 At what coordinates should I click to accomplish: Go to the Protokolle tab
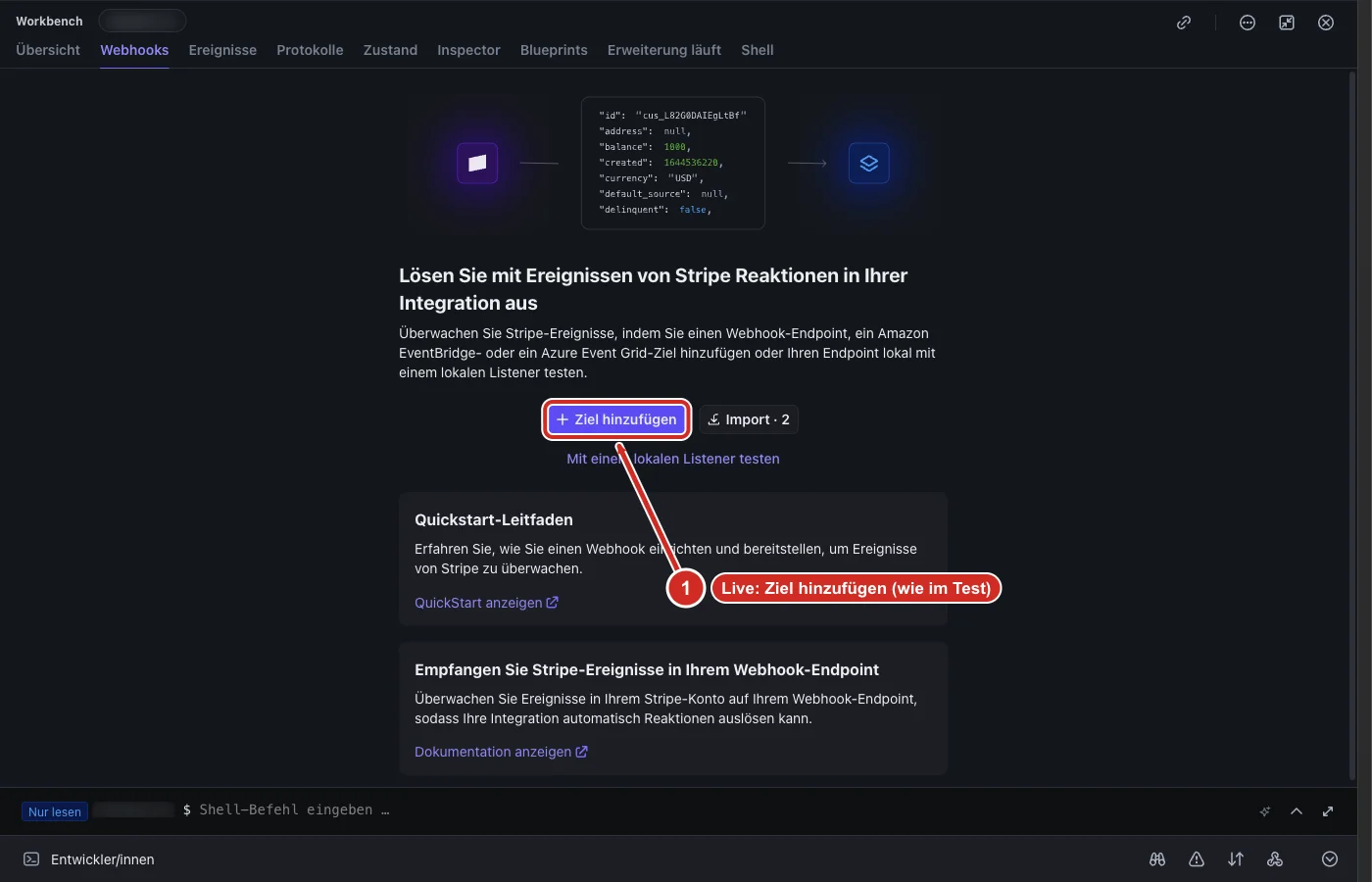(310, 50)
